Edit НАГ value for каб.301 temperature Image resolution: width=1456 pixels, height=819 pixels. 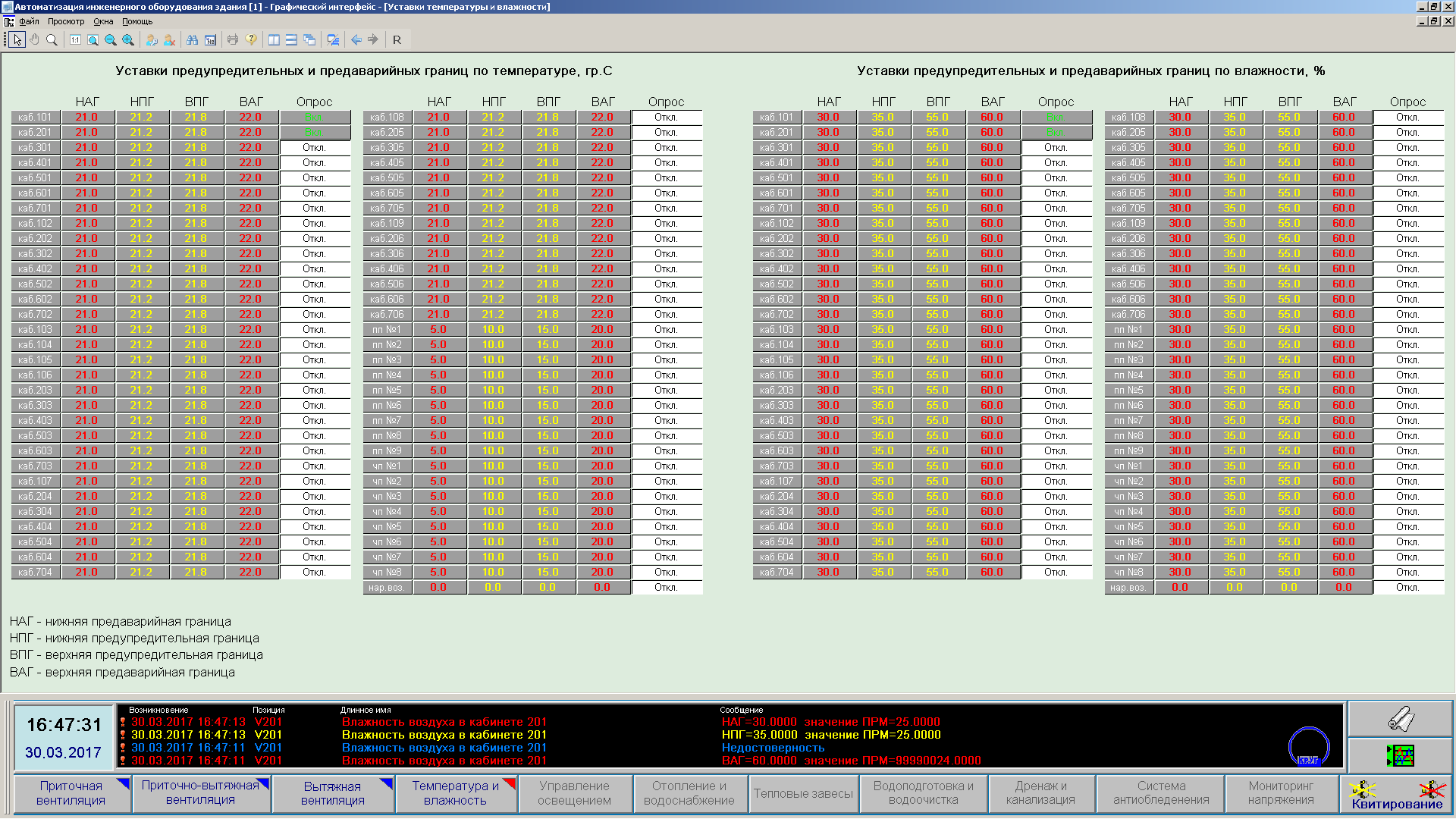click(87, 148)
